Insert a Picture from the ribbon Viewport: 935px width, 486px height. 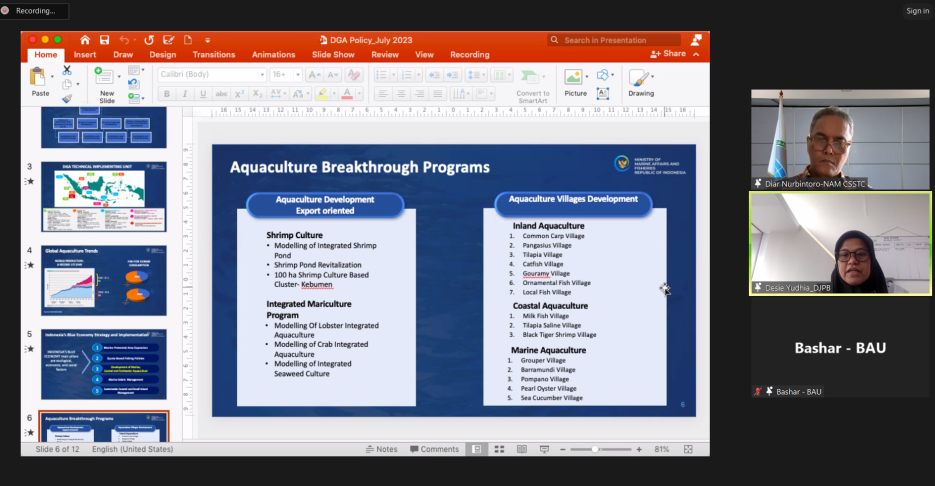575,79
